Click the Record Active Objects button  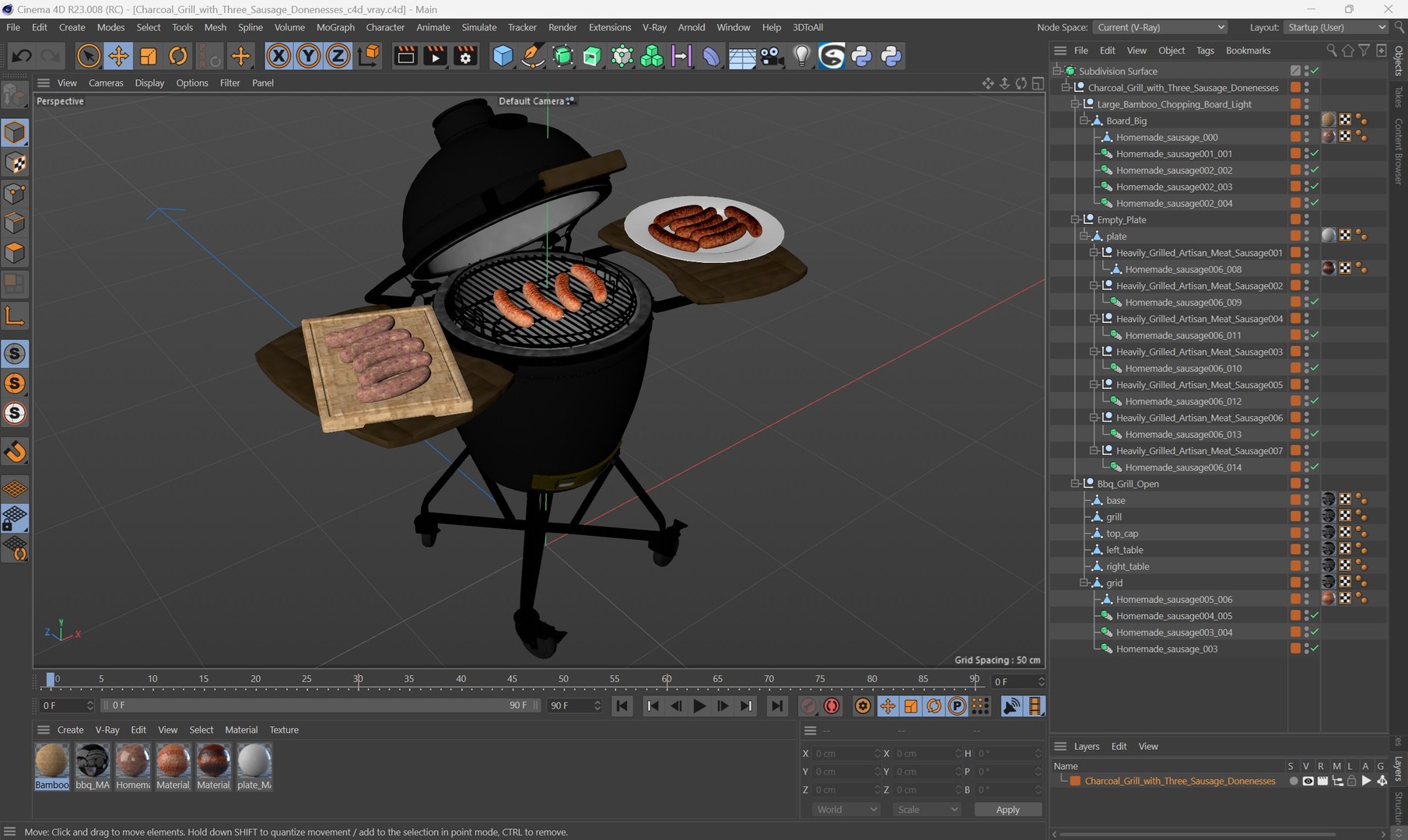click(808, 705)
